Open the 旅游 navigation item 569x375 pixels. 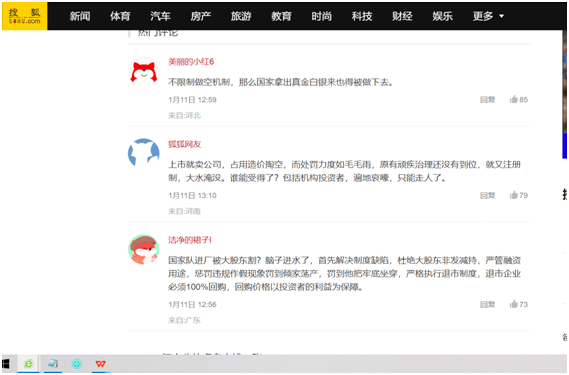(x=241, y=16)
